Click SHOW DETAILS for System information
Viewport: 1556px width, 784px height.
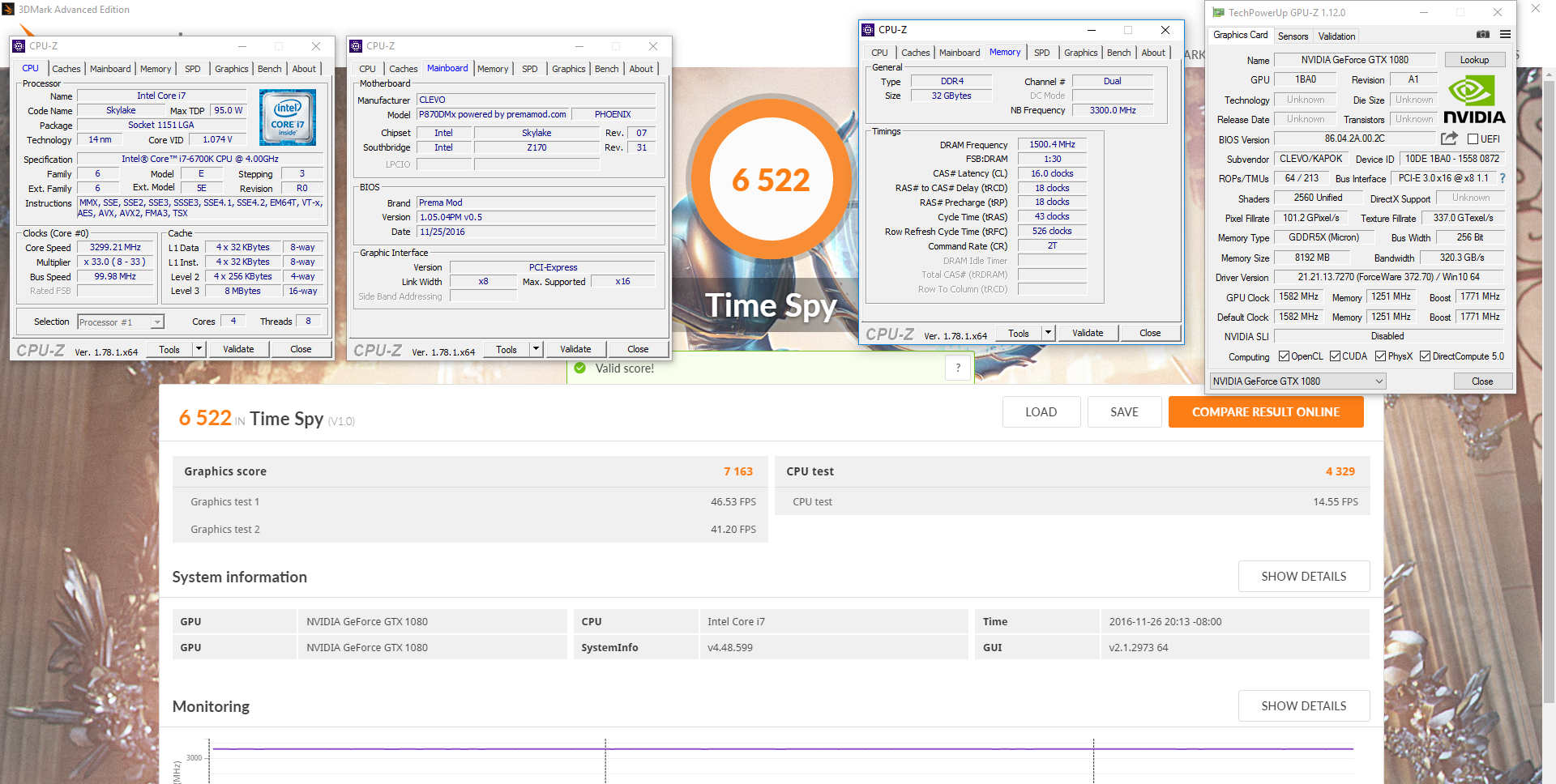(1304, 577)
